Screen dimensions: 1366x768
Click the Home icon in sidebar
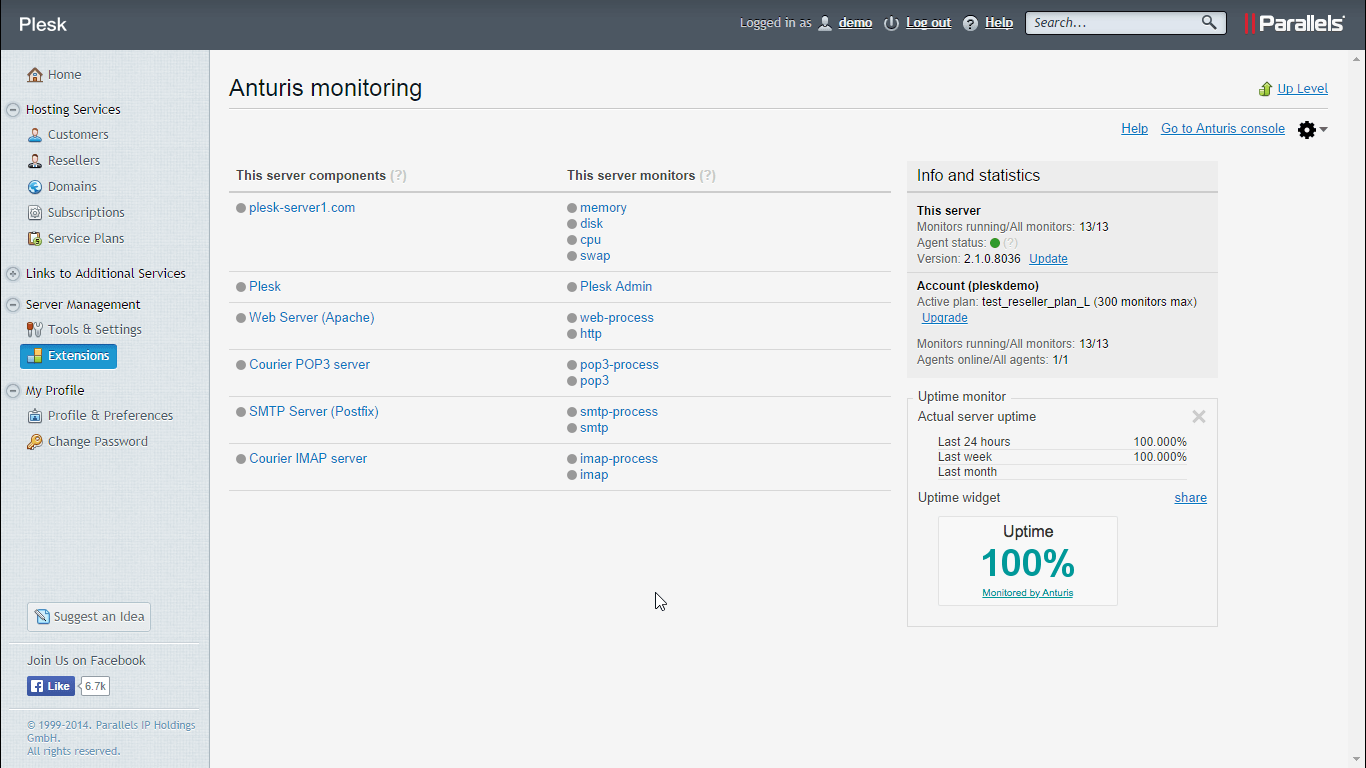[x=35, y=75]
